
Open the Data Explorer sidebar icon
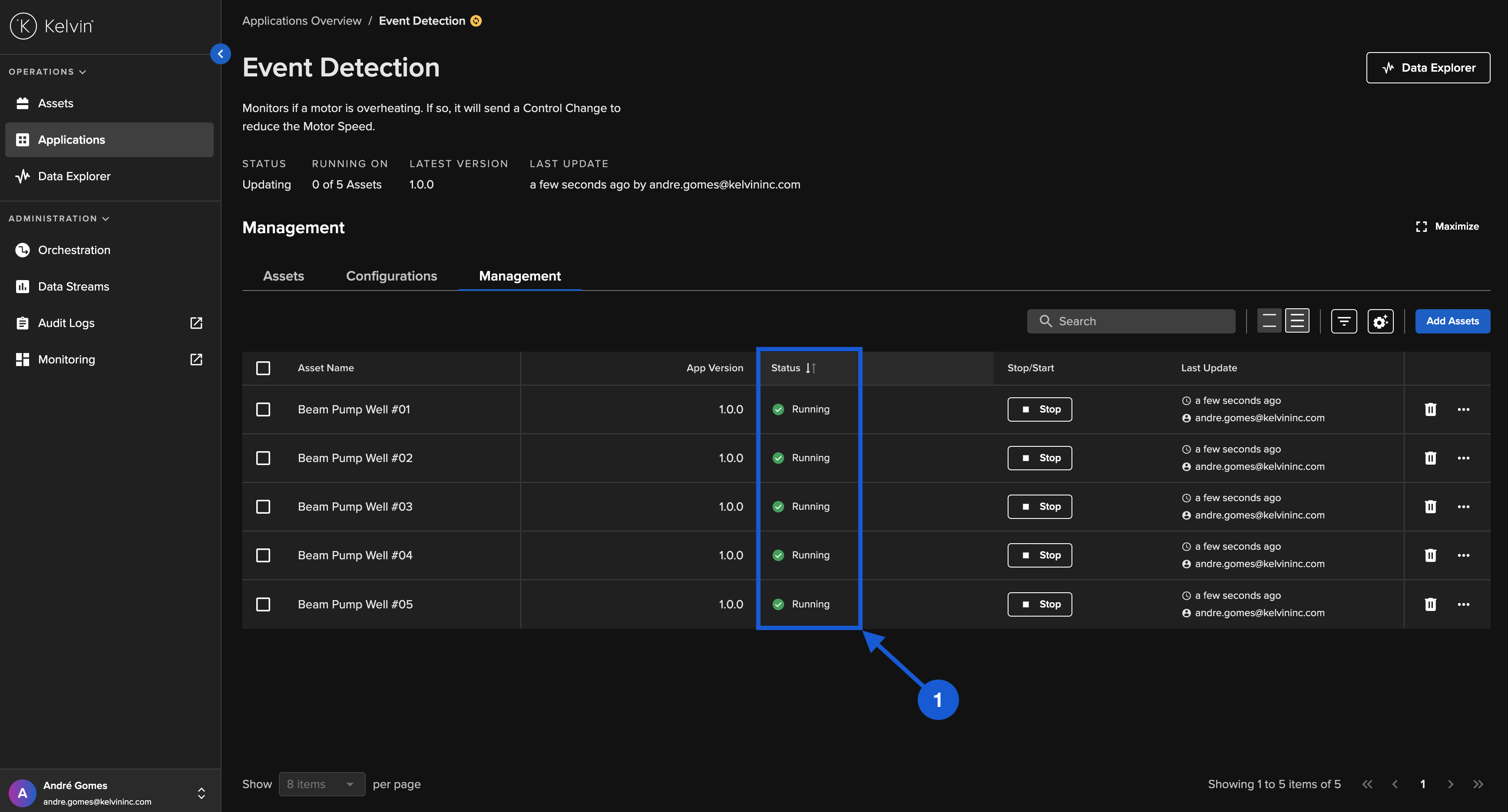(22, 175)
